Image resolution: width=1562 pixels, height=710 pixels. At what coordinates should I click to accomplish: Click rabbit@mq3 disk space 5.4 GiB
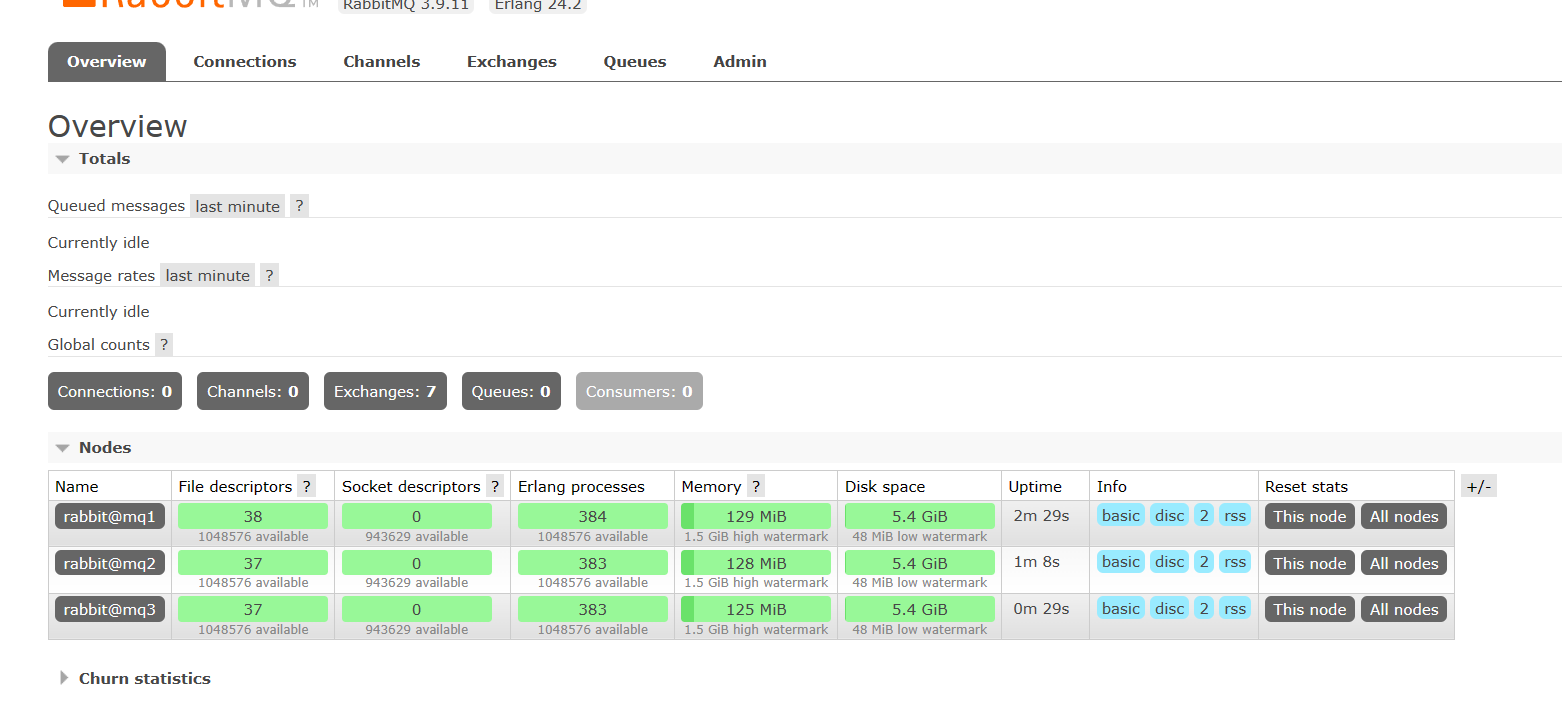920,609
